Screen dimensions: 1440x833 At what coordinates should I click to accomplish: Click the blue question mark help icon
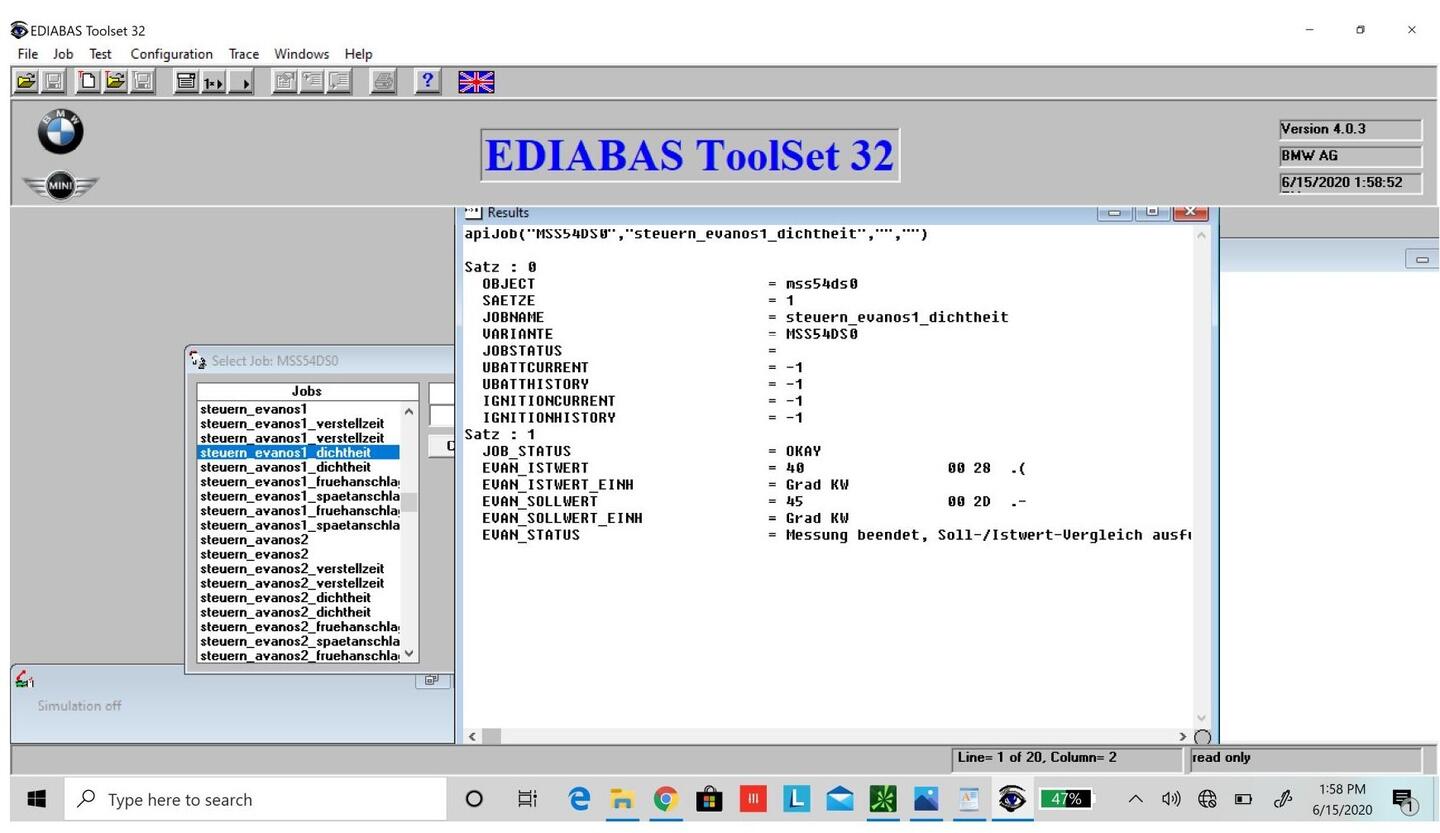point(427,82)
